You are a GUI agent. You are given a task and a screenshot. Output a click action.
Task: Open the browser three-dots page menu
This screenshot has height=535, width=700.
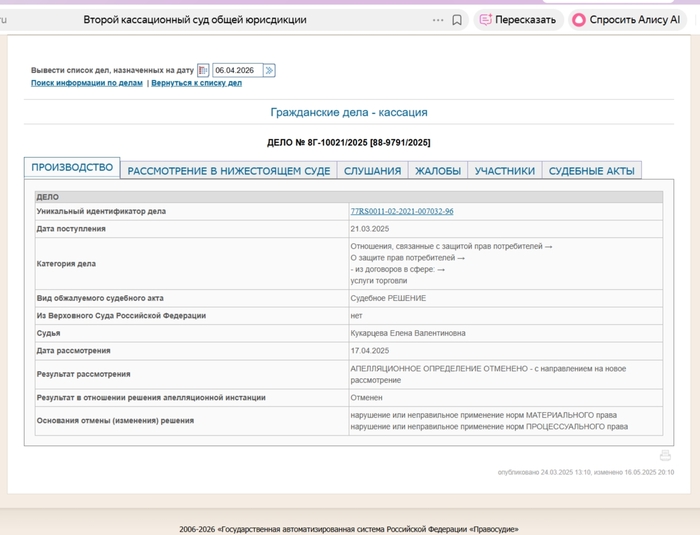(437, 20)
